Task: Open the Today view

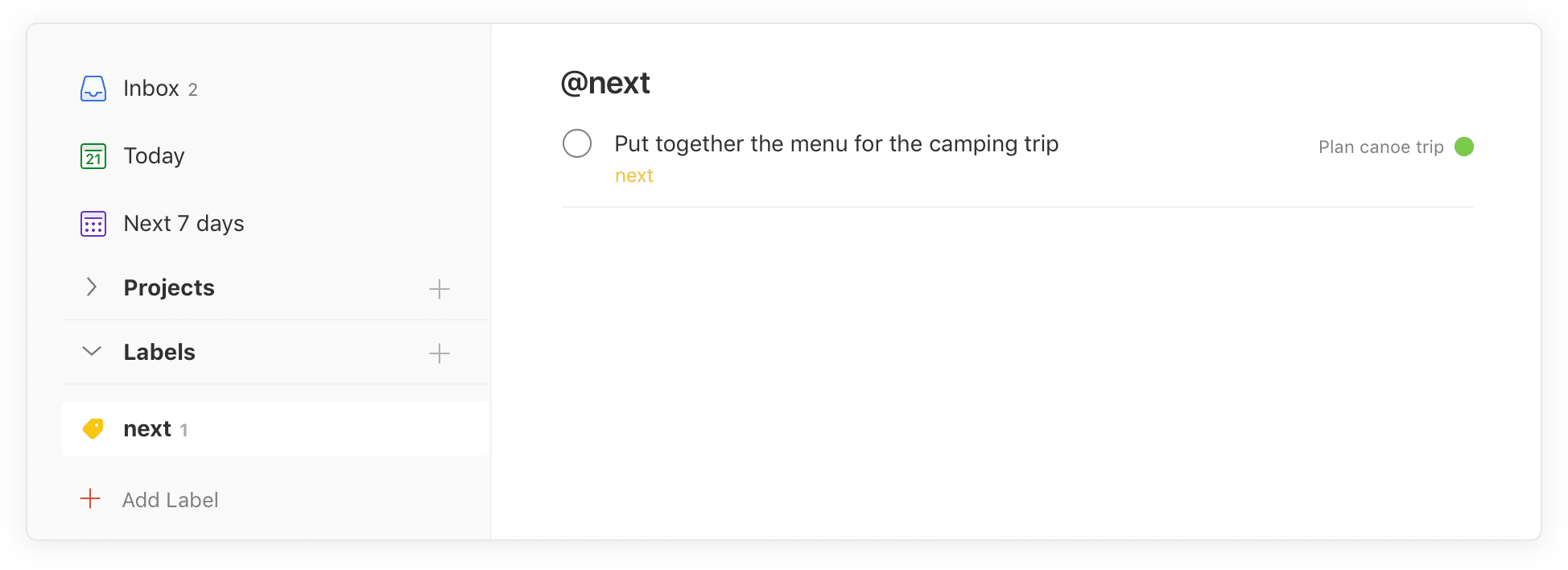Action: pos(154,156)
